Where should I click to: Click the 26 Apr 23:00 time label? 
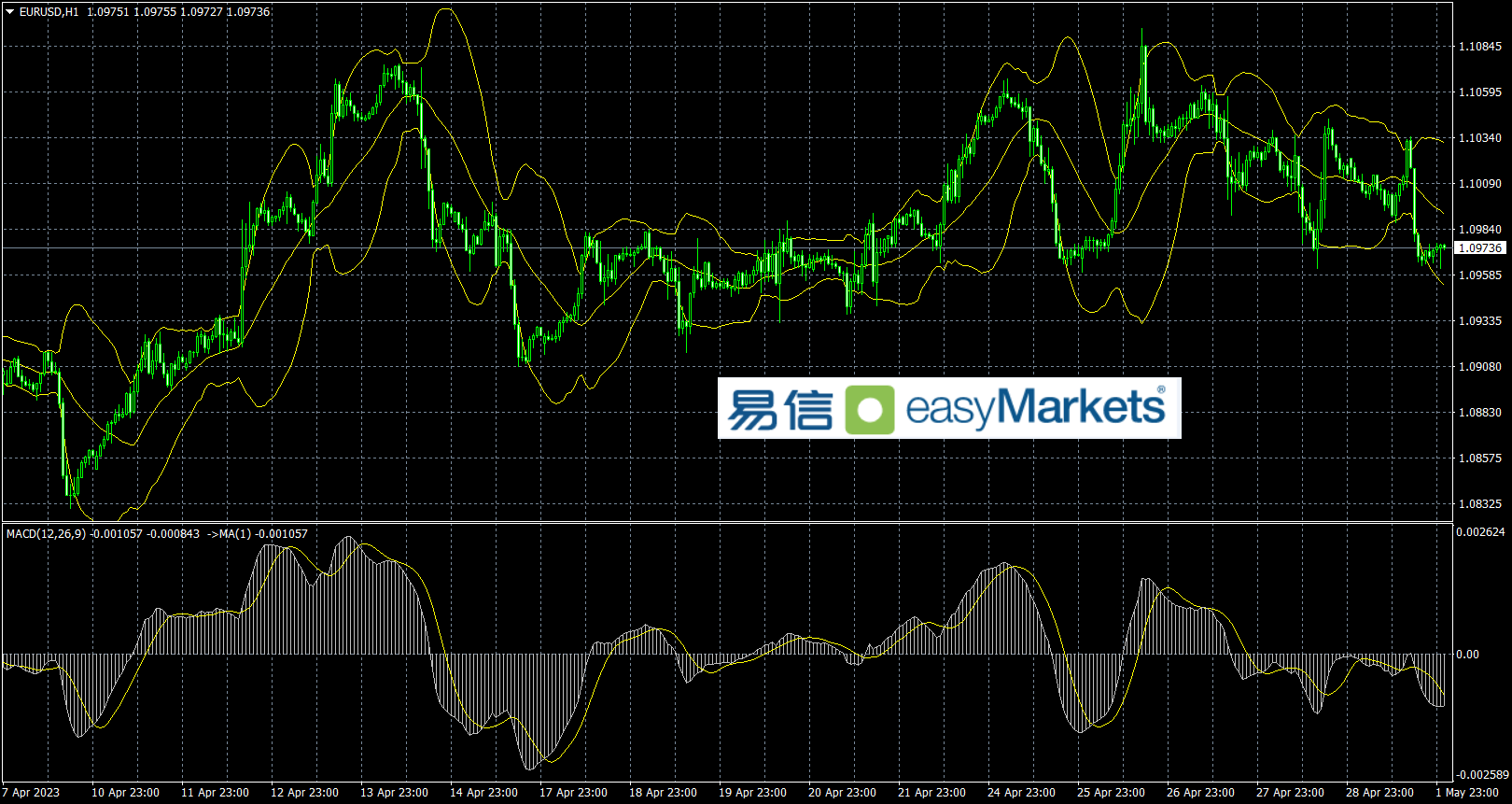tap(1200, 793)
